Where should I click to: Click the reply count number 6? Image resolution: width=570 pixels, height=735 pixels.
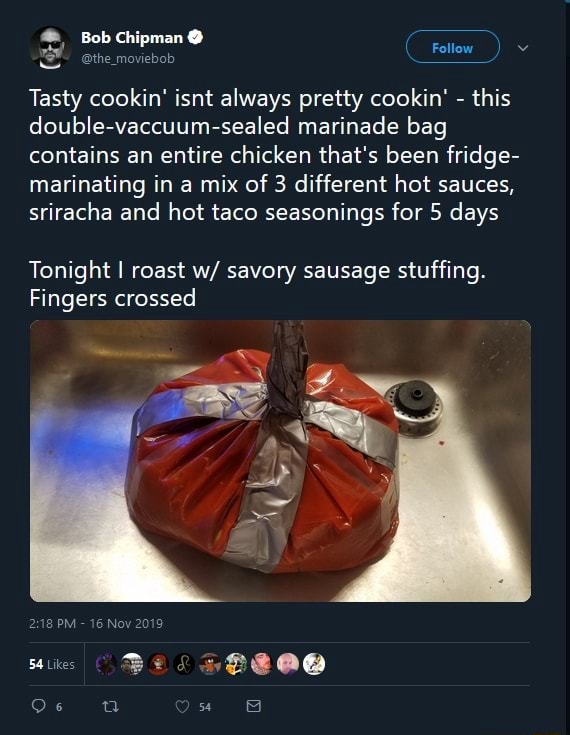[x=59, y=707]
